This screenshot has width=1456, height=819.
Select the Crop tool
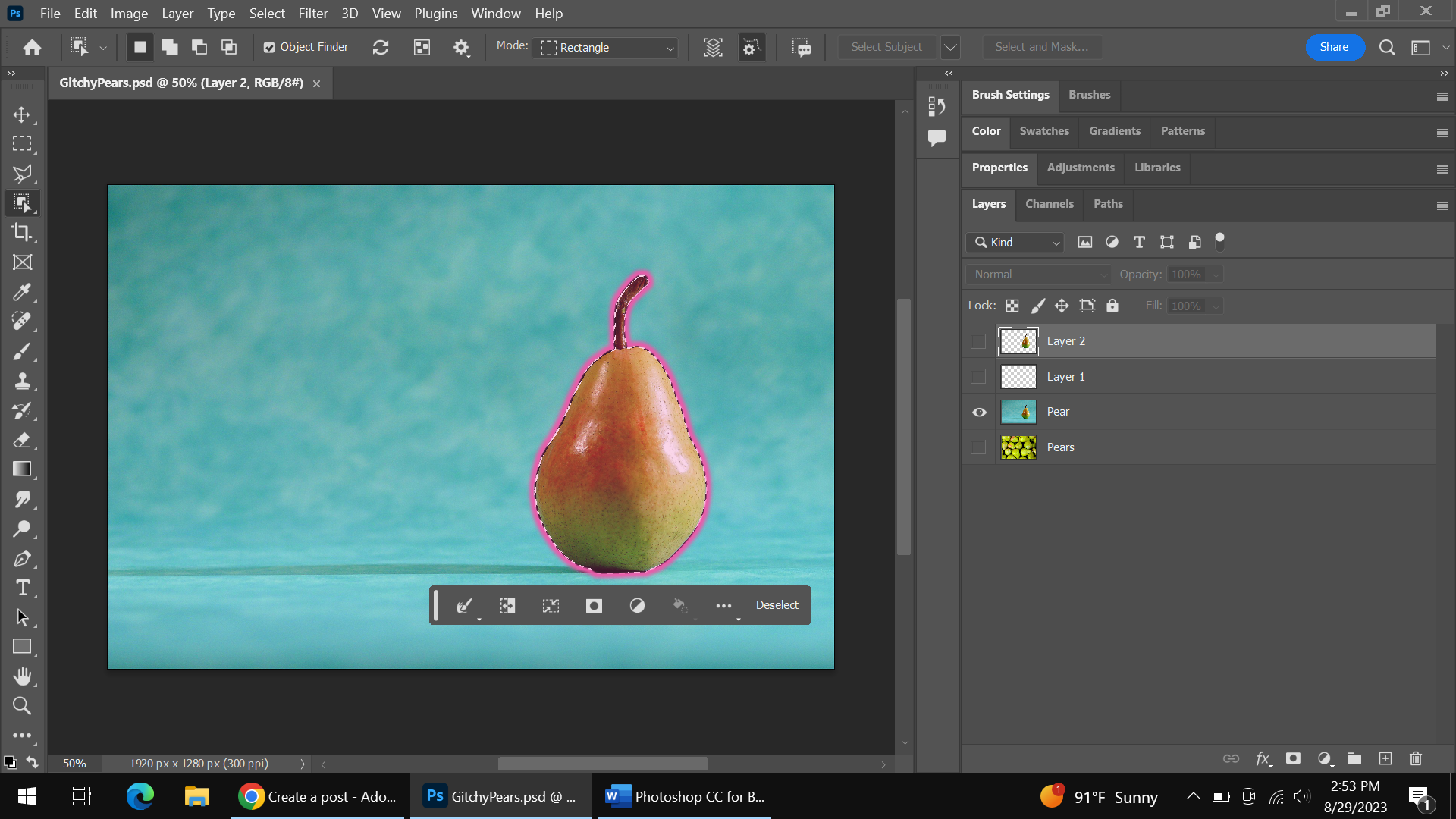(22, 233)
